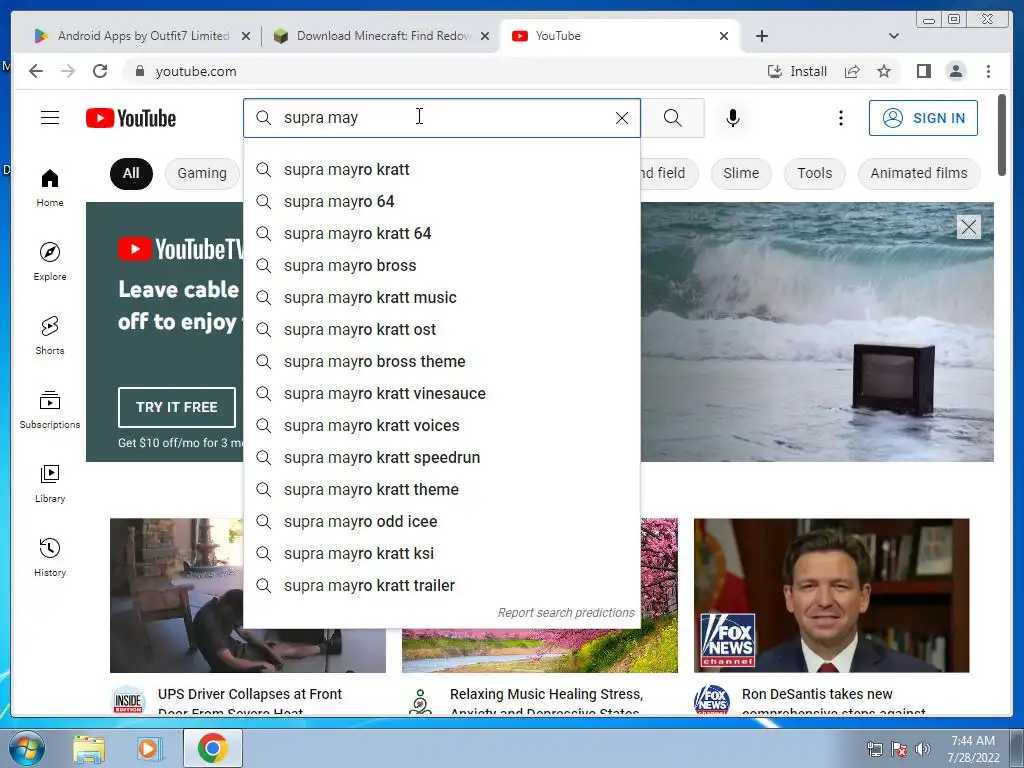The image size is (1024, 768).
Task: Click the volume icon in system tray
Action: tap(923, 749)
